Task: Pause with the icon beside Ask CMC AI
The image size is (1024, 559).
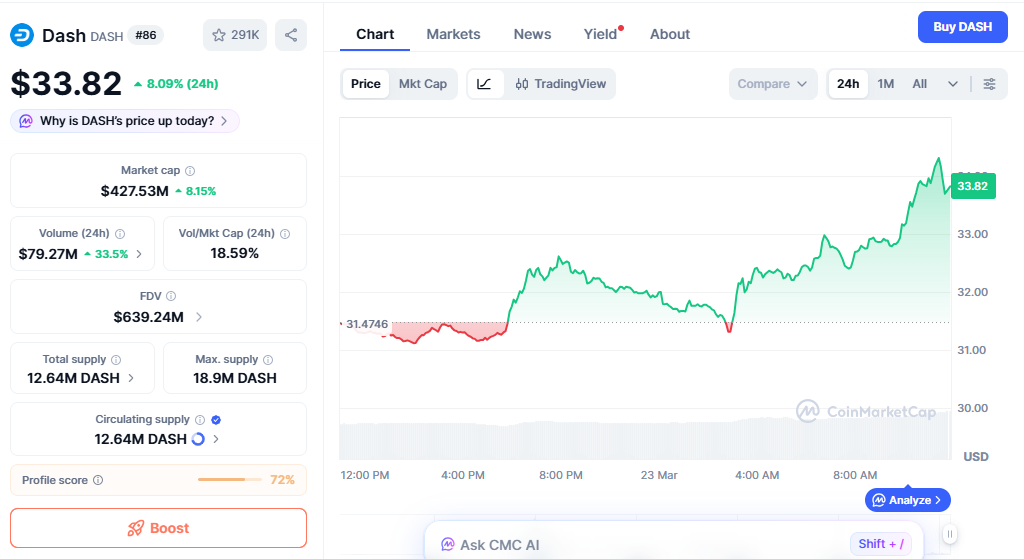Action: (x=950, y=534)
